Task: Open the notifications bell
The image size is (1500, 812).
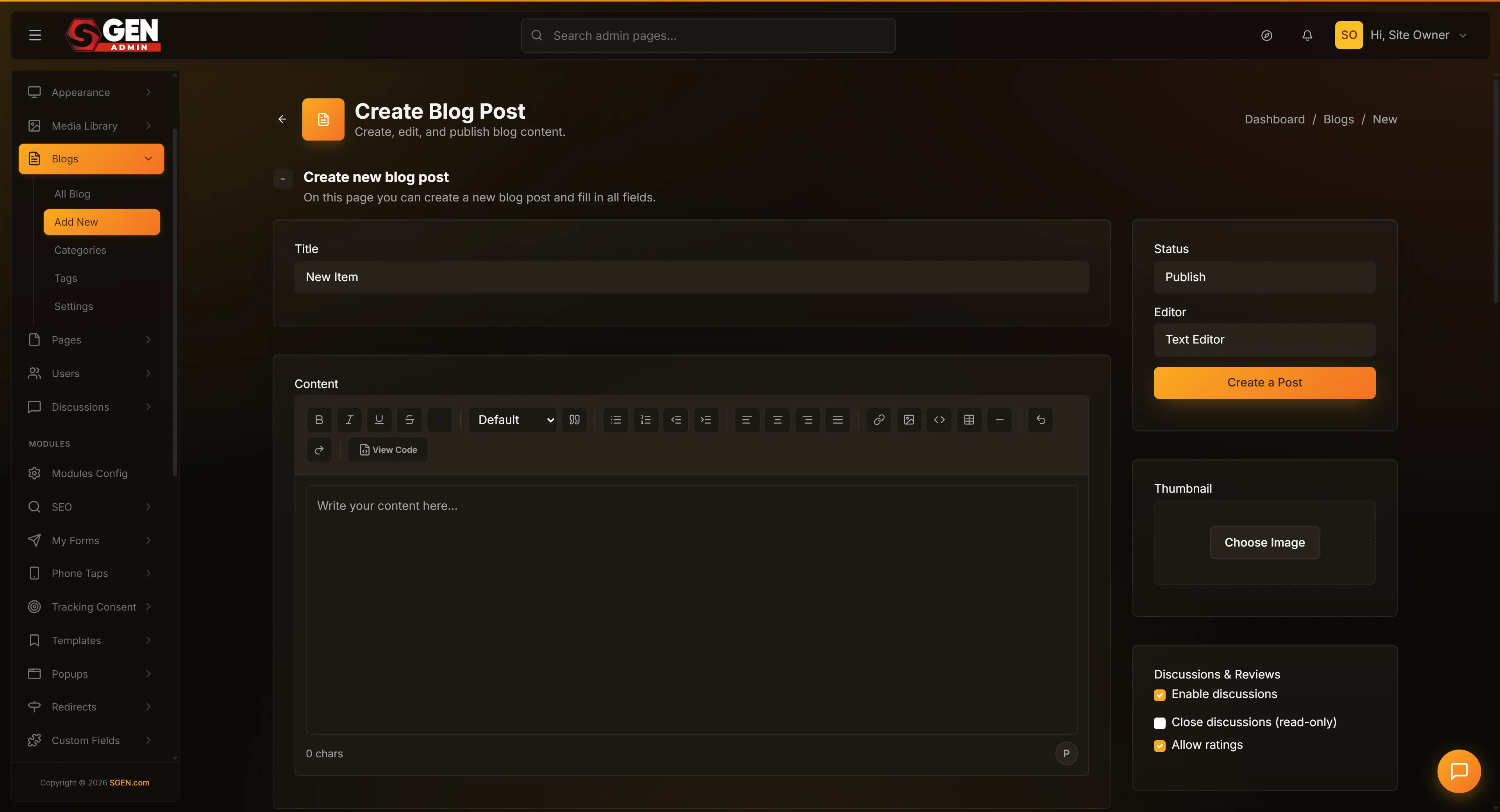Action: [x=1307, y=36]
